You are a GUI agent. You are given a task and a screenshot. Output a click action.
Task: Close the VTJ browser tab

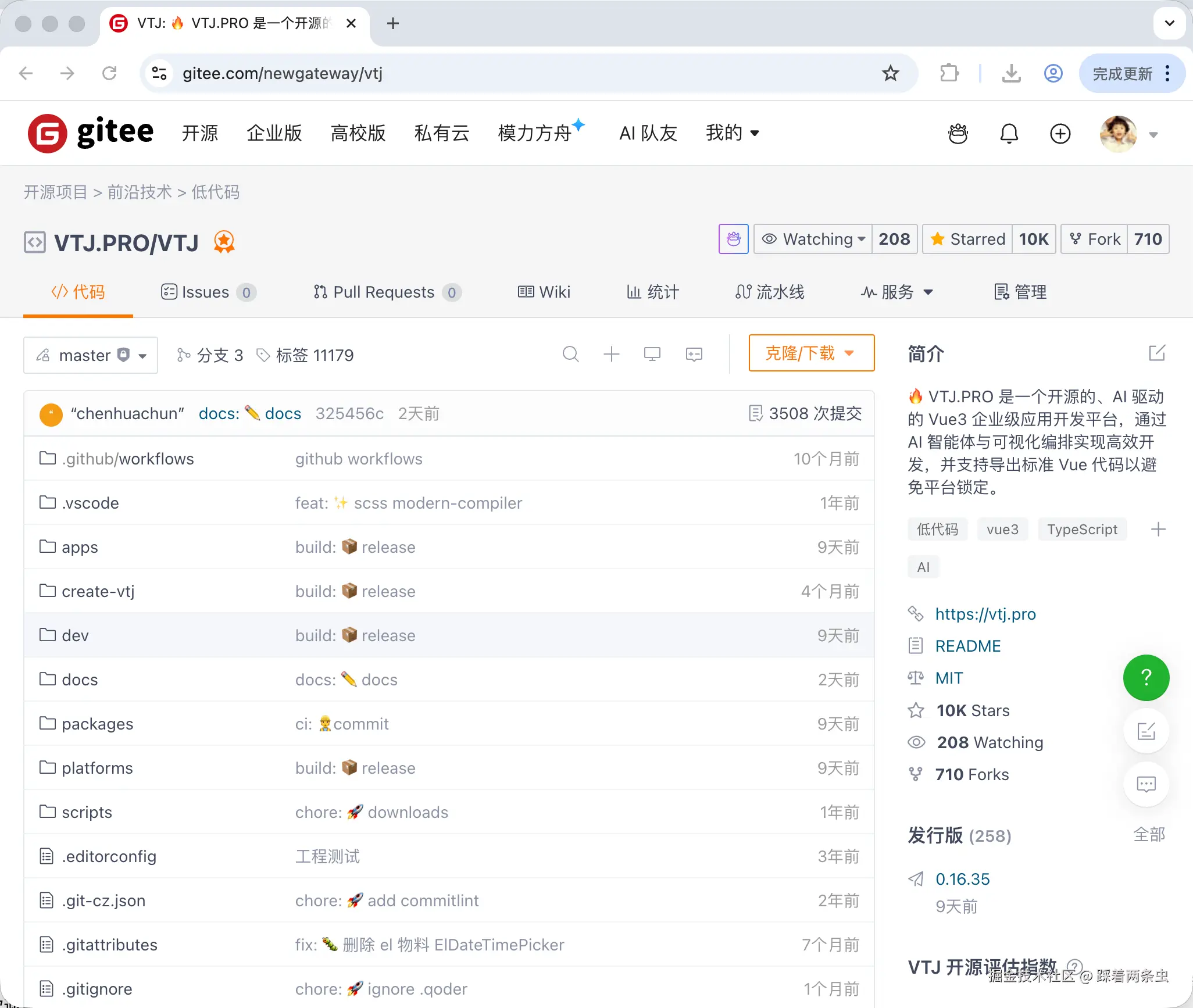point(351,23)
